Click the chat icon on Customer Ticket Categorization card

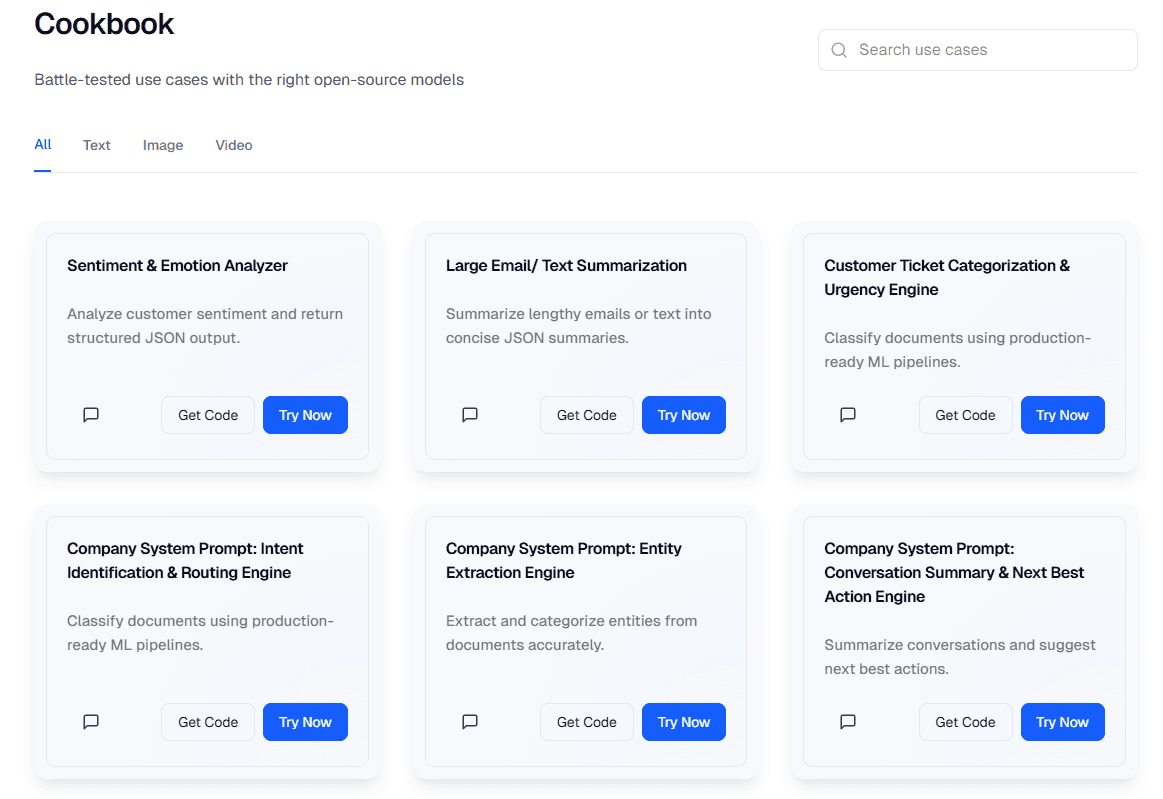click(x=848, y=415)
